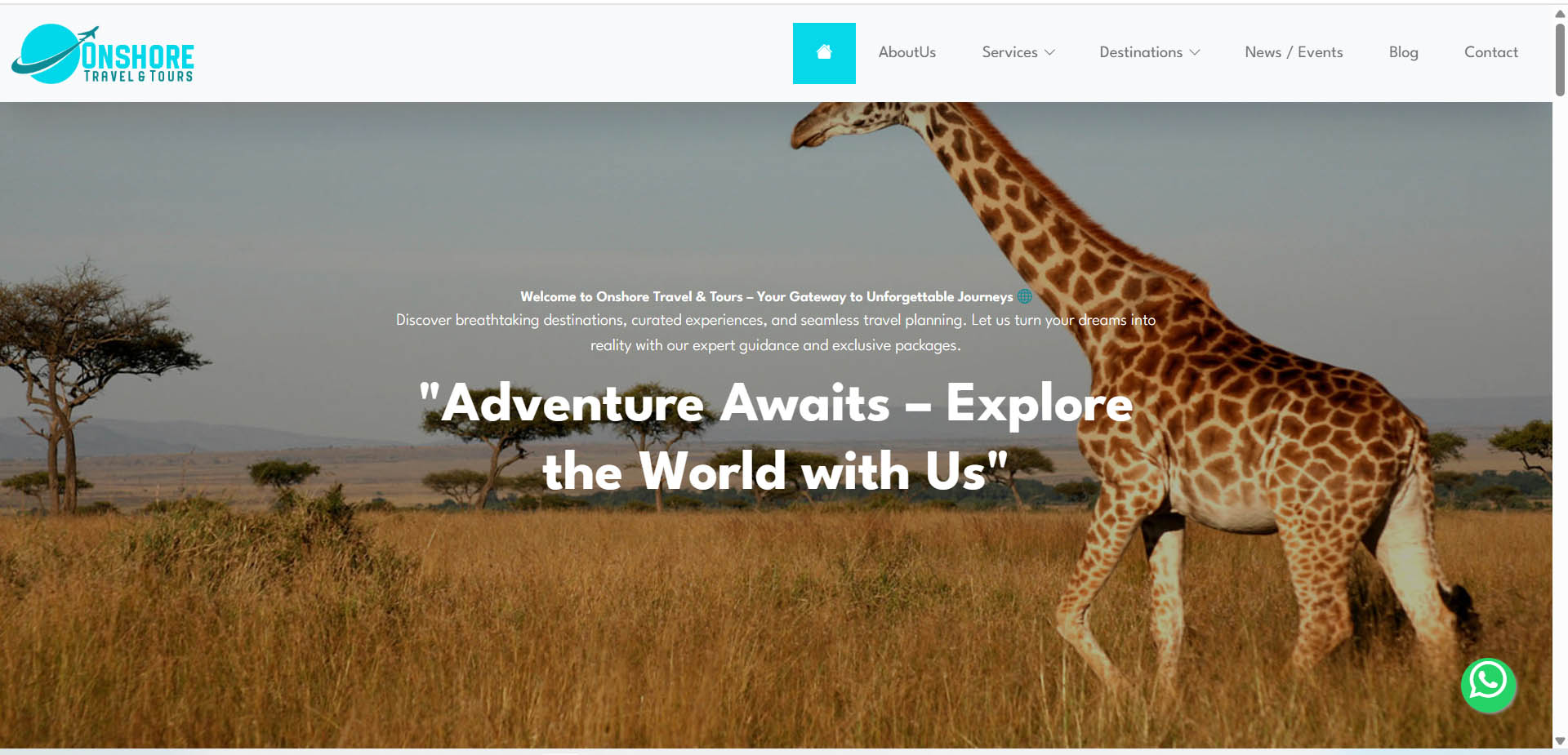1568x755 pixels.
Task: Click the scrollbar down arrow
Action: (x=1560, y=741)
